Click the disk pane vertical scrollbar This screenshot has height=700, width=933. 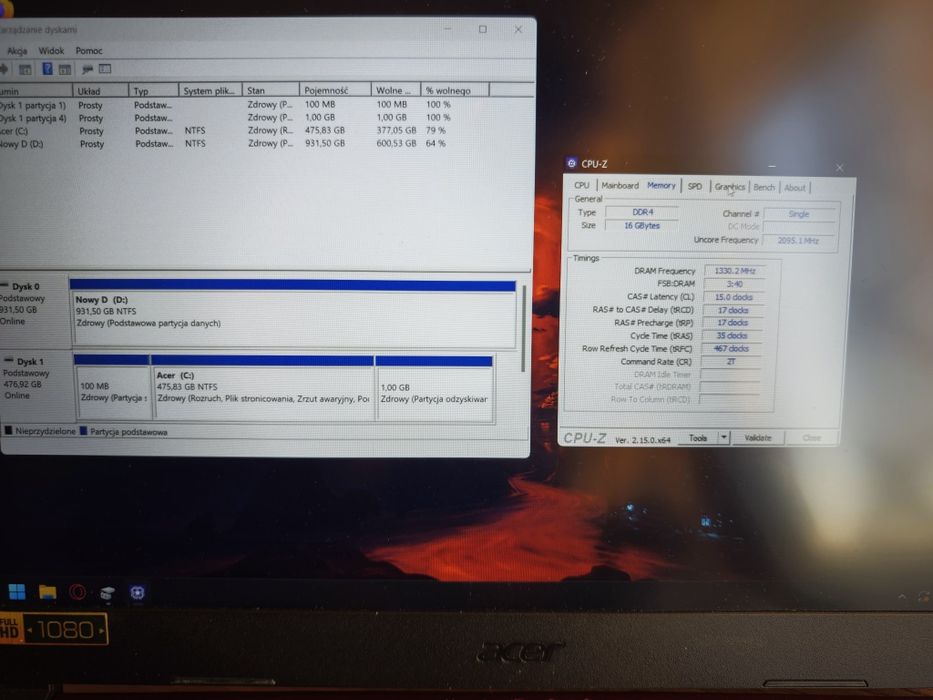pos(524,329)
